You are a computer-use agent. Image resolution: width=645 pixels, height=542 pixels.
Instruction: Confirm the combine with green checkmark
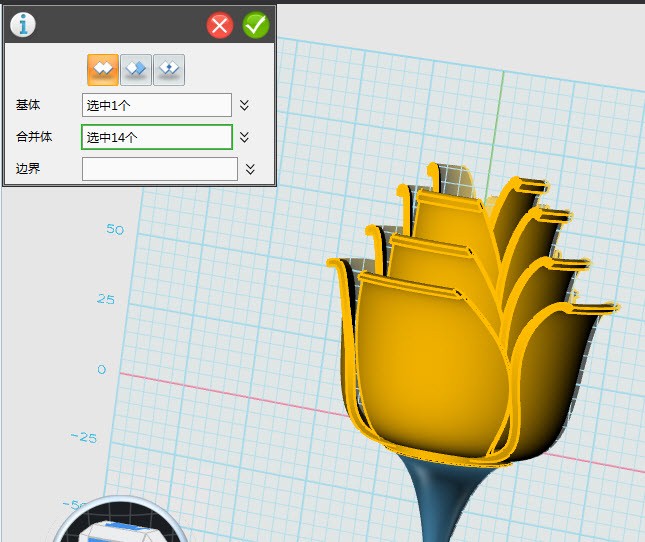pos(256,25)
